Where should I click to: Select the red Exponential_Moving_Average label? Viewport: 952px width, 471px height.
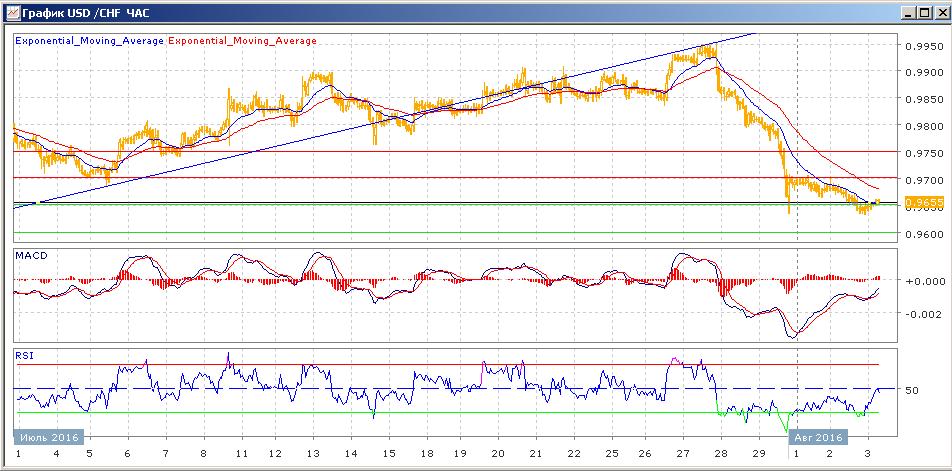[x=242, y=41]
